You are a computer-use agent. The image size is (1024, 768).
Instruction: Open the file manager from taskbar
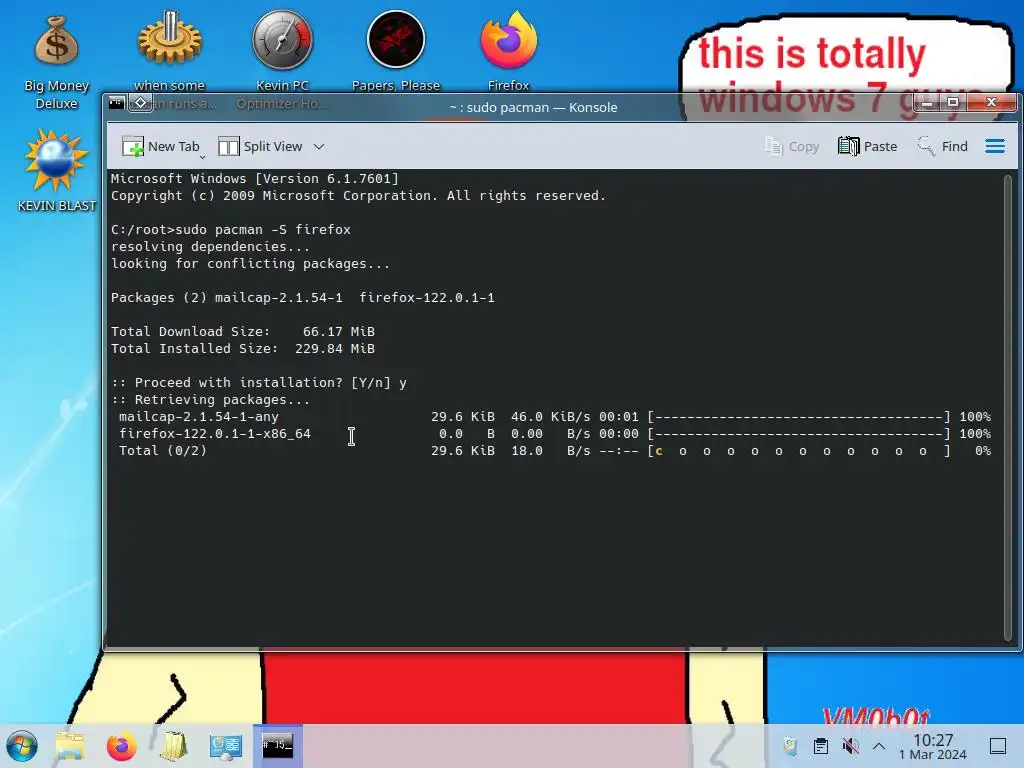pyautogui.click(x=70, y=746)
